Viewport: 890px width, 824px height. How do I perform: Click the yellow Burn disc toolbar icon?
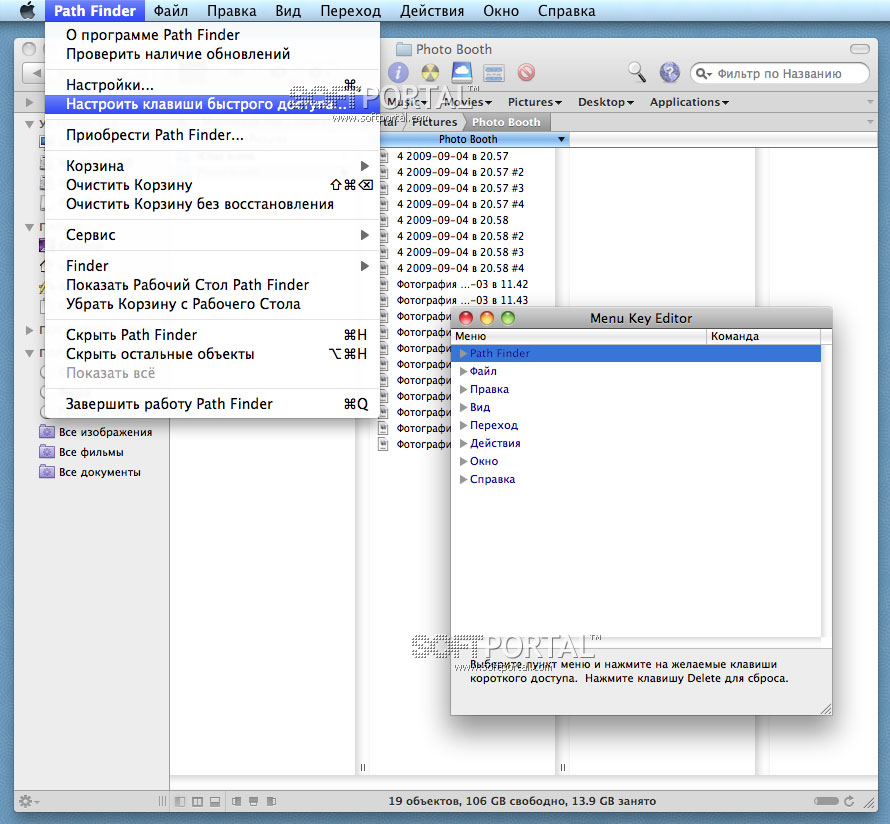pyautogui.click(x=430, y=73)
